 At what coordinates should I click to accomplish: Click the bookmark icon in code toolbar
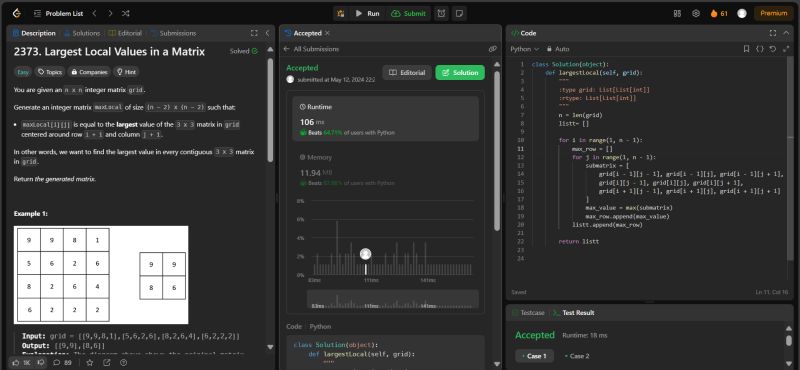tap(746, 49)
